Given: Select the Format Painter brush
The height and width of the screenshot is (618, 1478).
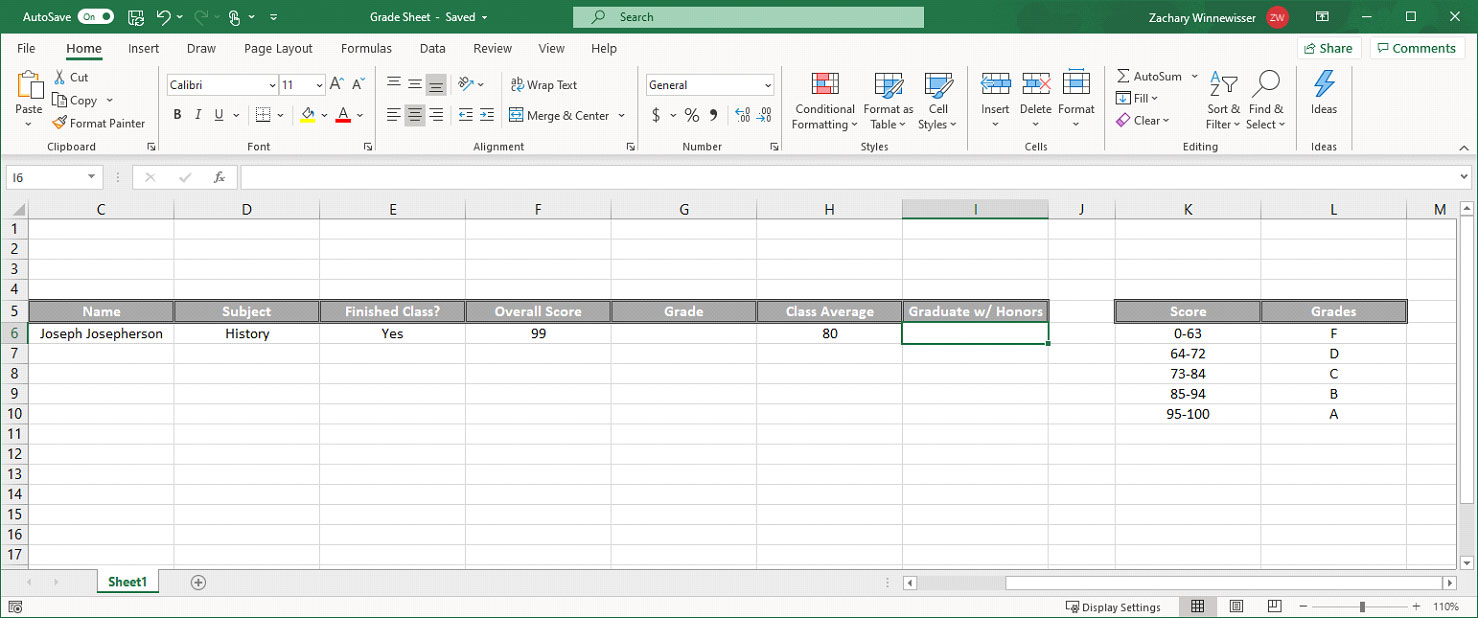Looking at the screenshot, I should coord(60,123).
